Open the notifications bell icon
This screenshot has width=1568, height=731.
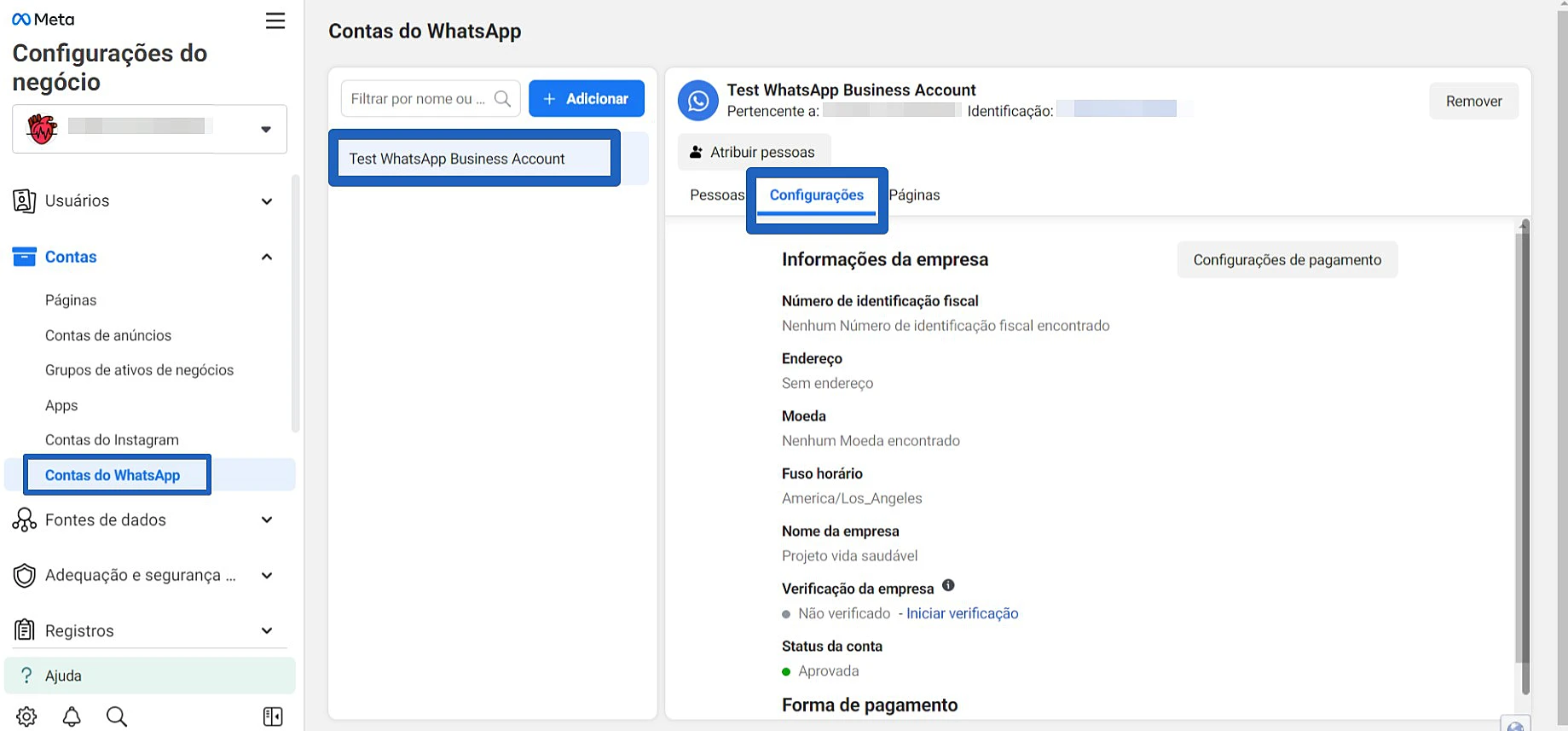click(x=72, y=716)
